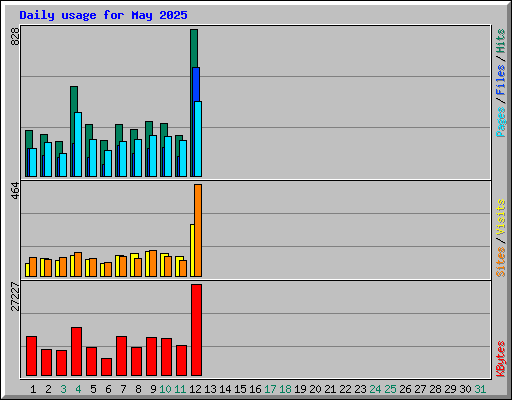Click the red KBytes bar for day 1
Viewport: 512px width, 400px height.
point(31,356)
